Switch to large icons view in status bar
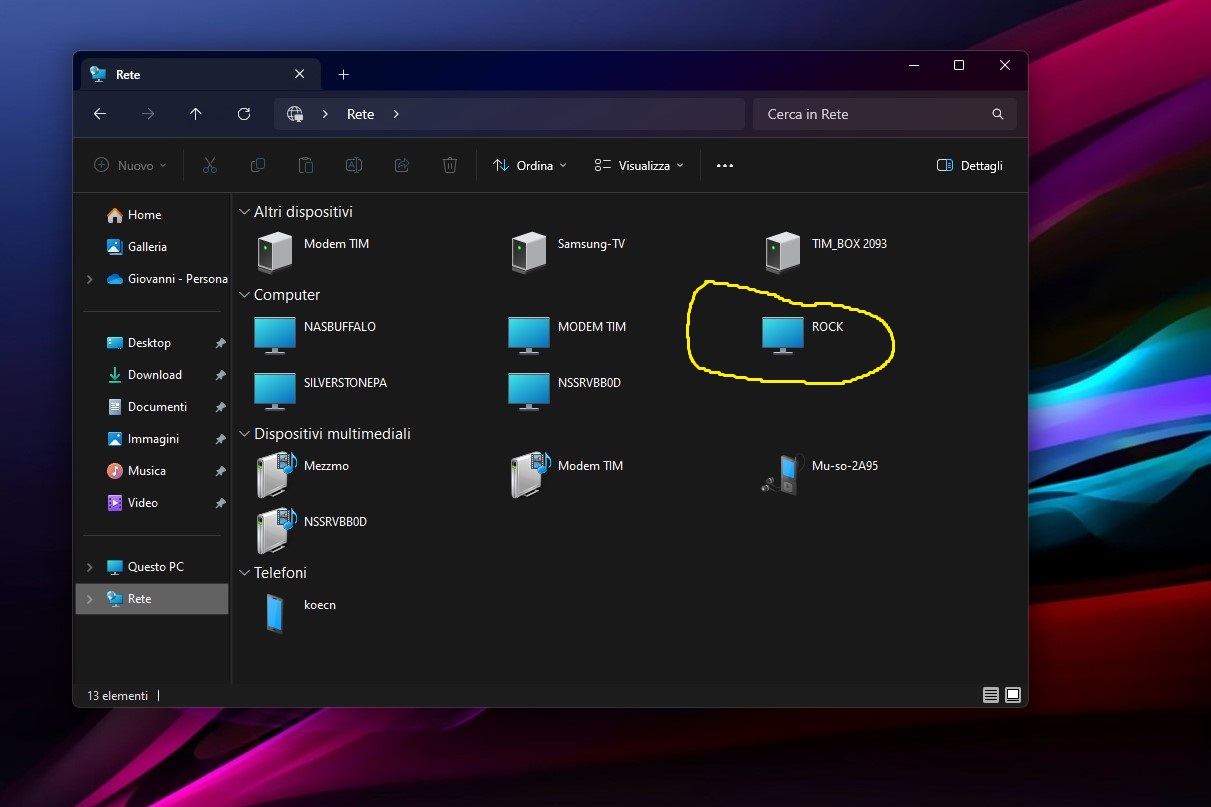 point(1013,695)
